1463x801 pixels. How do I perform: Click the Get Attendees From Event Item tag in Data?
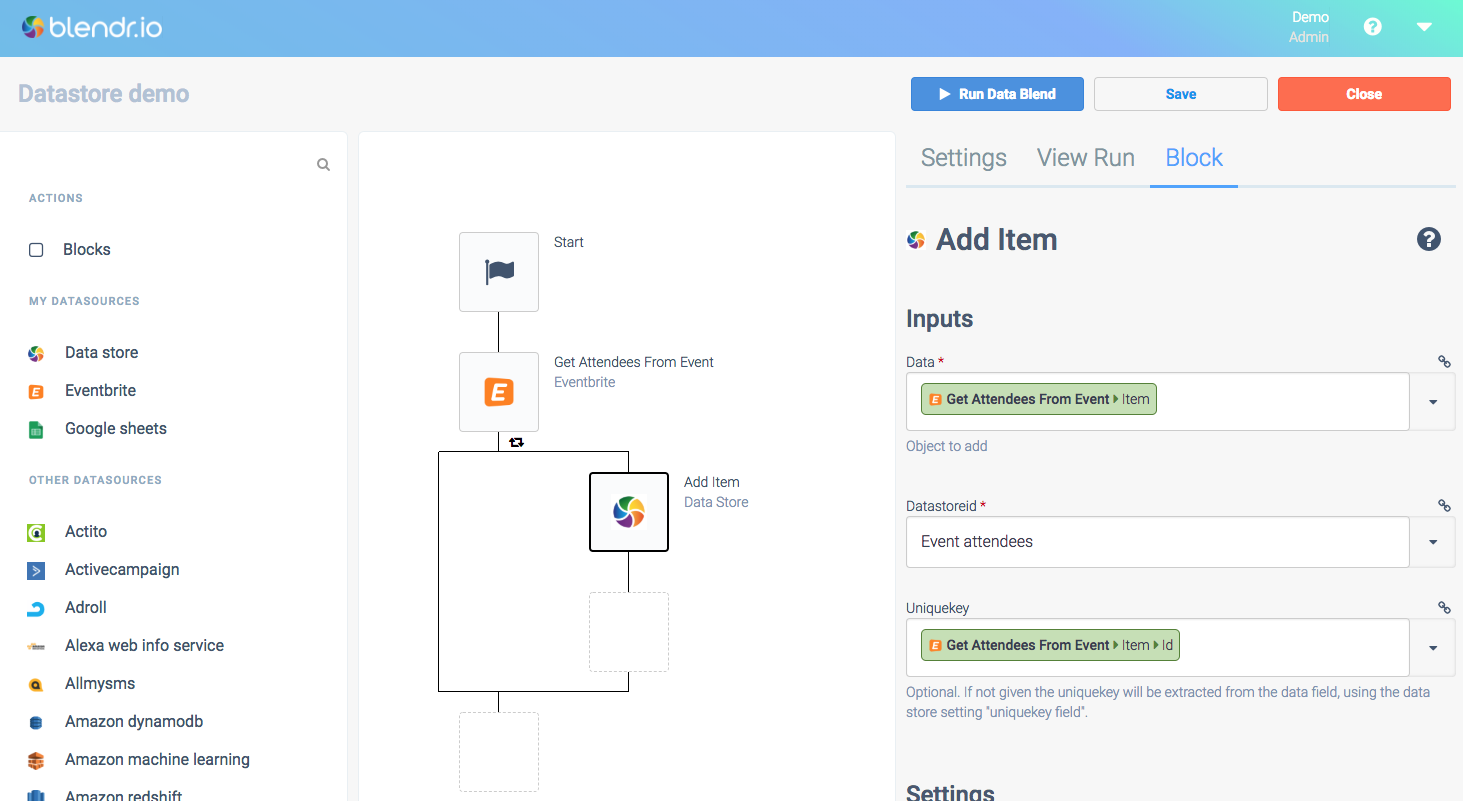1039,399
